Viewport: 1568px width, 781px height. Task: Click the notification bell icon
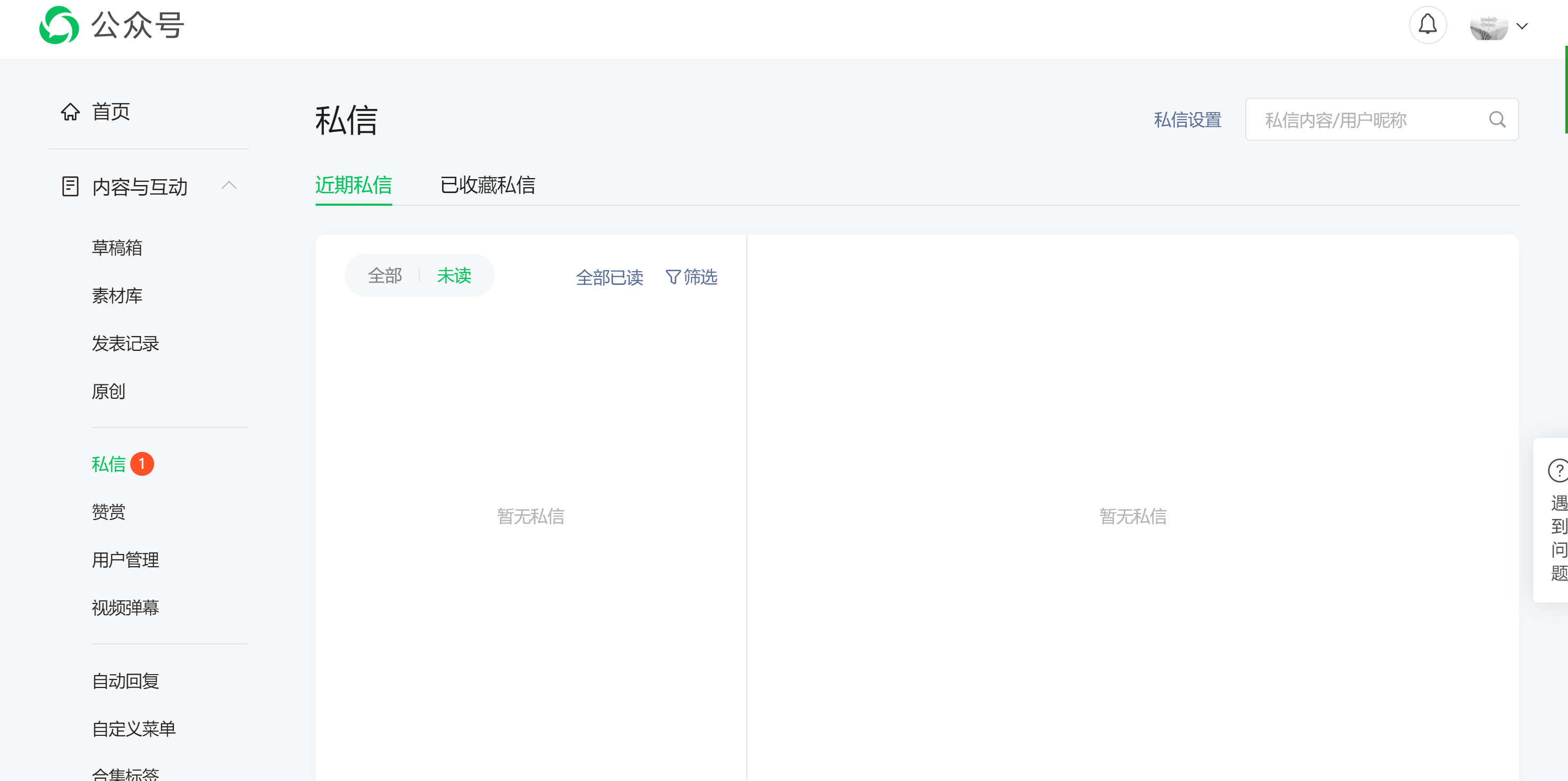click(x=1427, y=26)
